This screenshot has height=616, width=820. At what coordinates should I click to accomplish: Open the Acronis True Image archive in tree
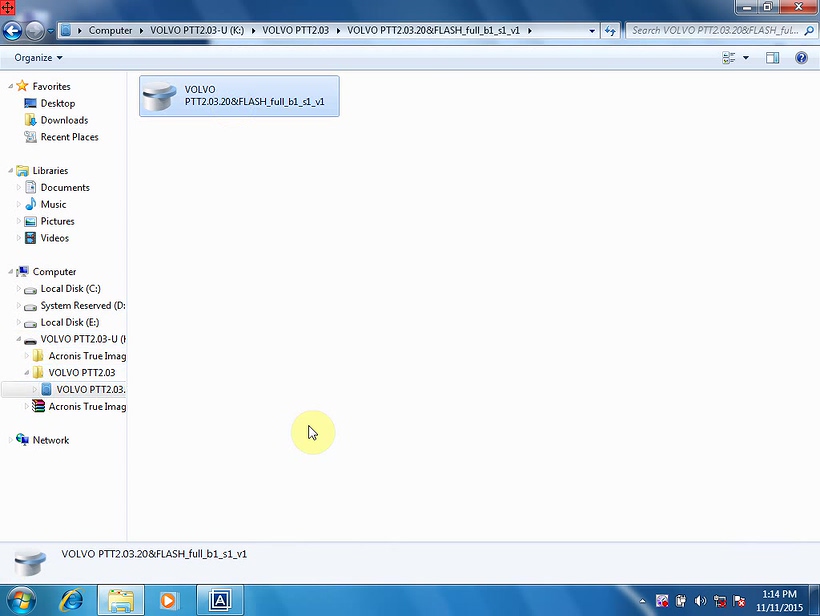[87, 406]
